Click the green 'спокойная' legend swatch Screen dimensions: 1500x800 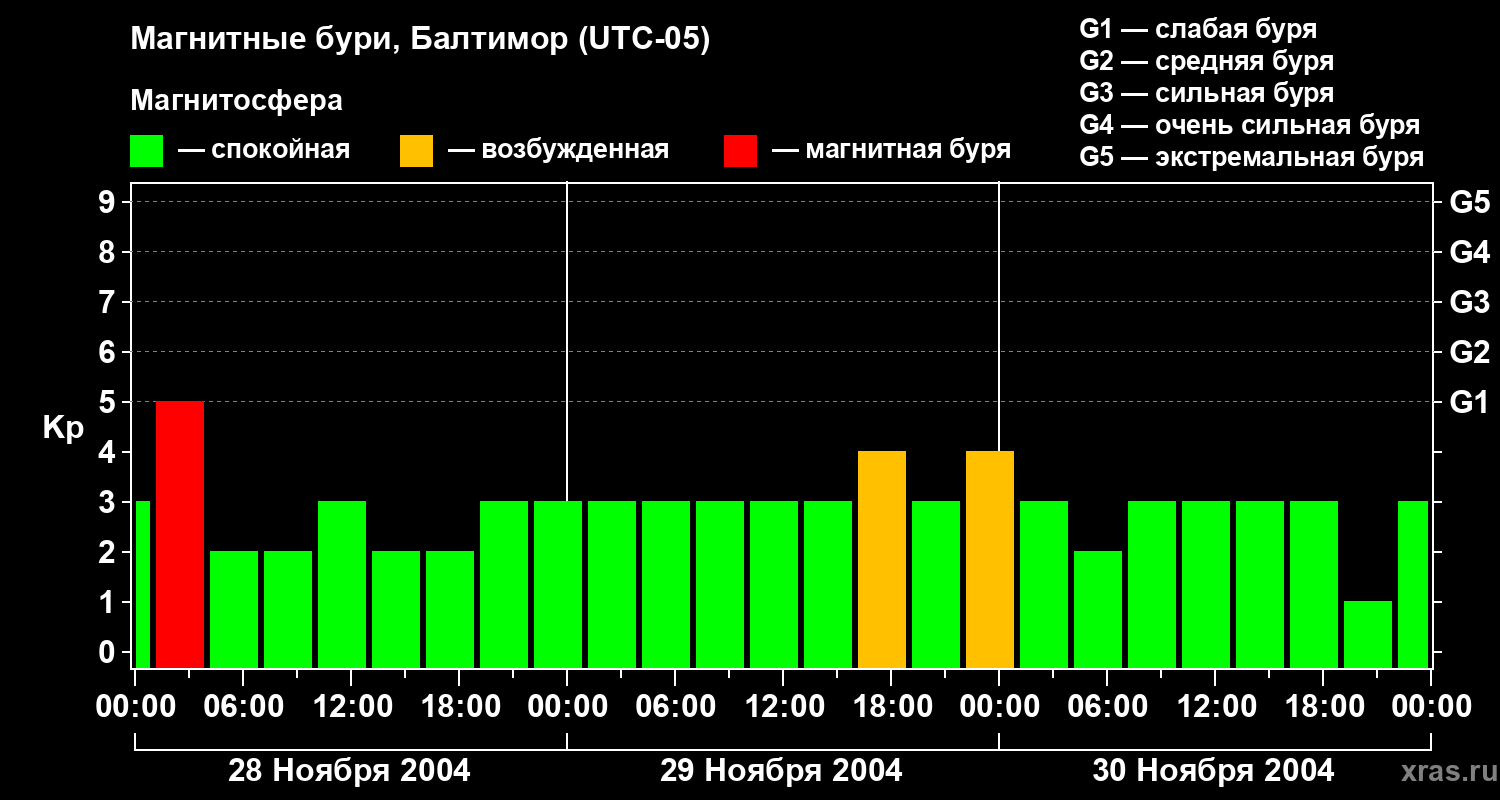146,151
